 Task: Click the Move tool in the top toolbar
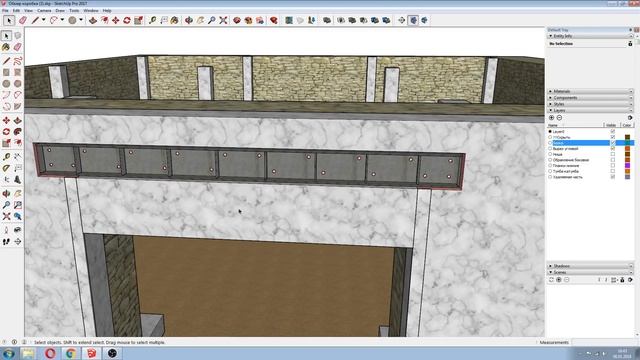pyautogui.click(x=116, y=20)
